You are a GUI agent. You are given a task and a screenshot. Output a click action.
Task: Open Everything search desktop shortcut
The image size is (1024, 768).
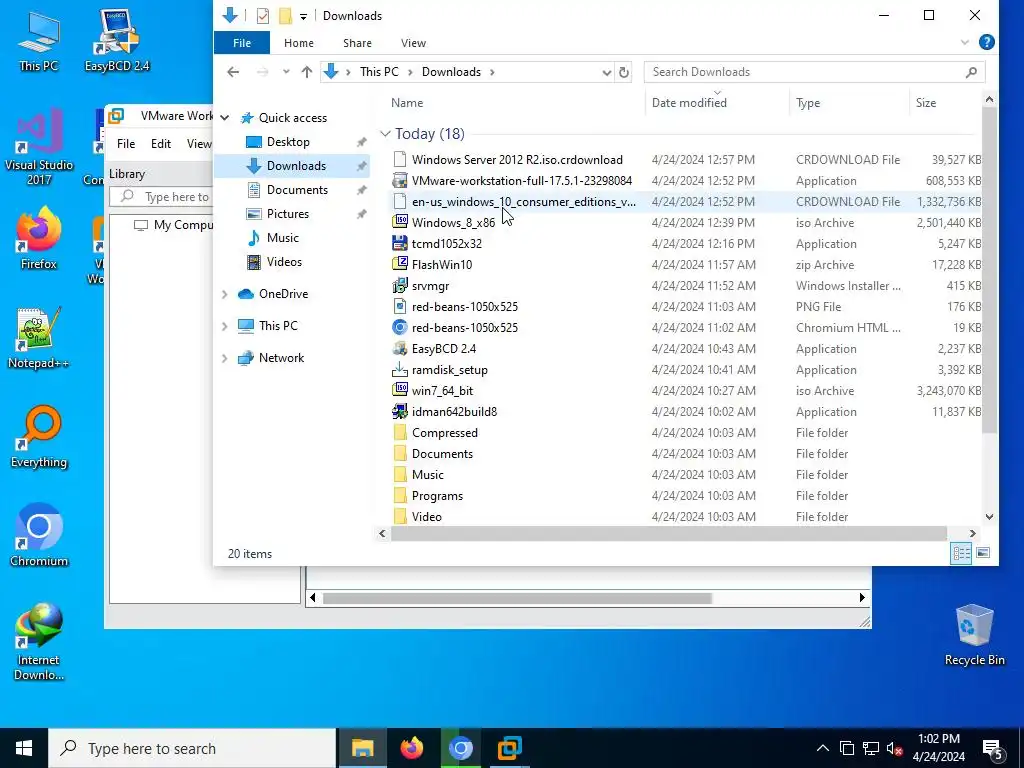tap(39, 438)
